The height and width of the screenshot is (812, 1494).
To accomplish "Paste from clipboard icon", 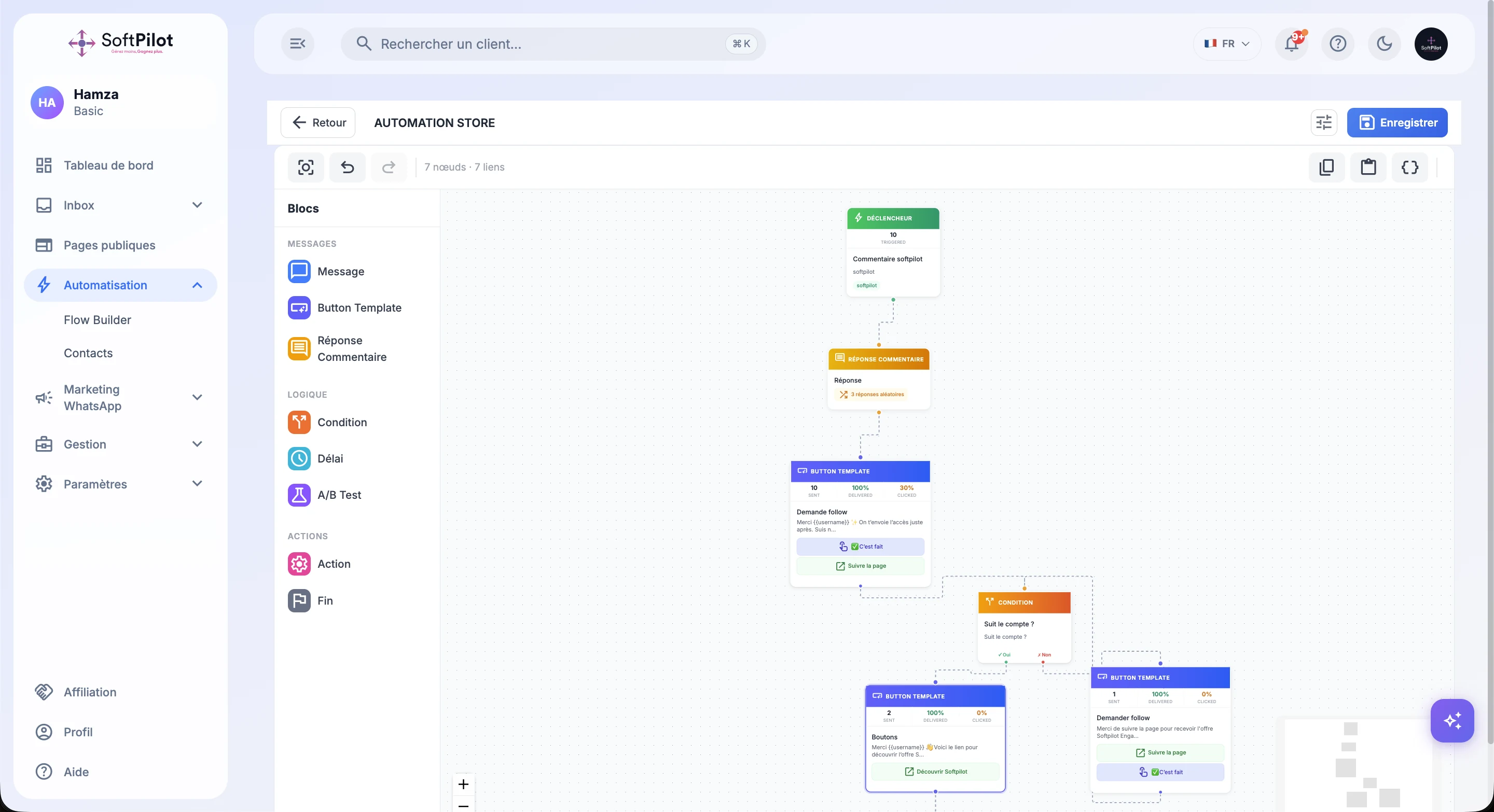I will [1368, 167].
